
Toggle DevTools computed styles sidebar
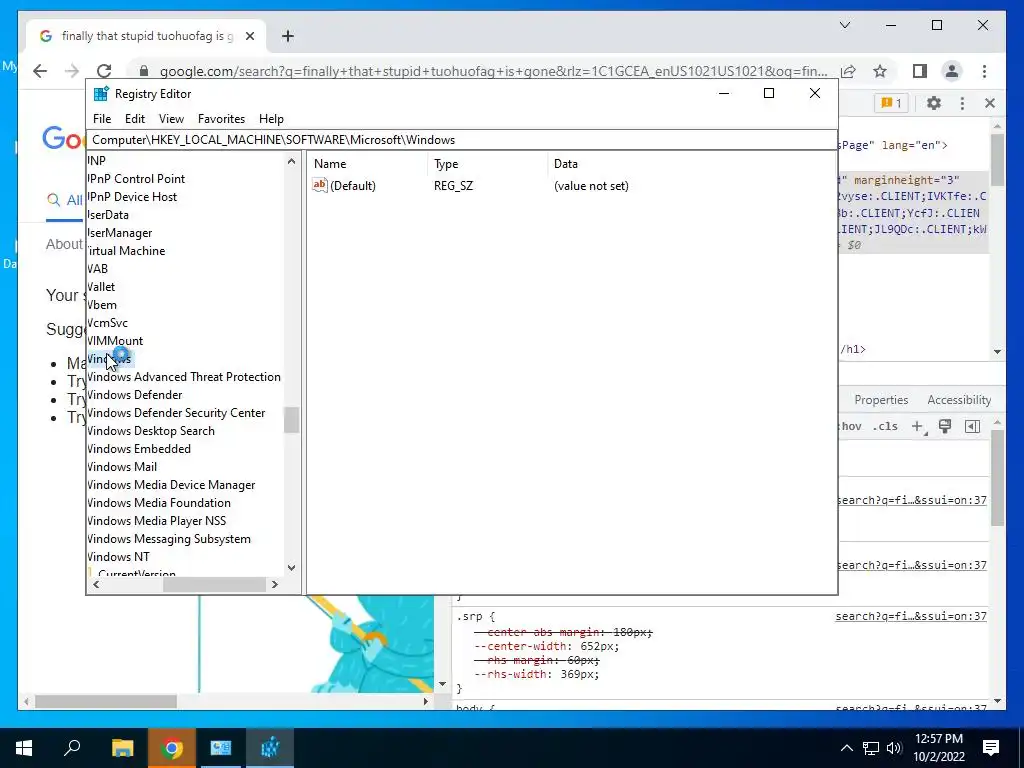(972, 426)
